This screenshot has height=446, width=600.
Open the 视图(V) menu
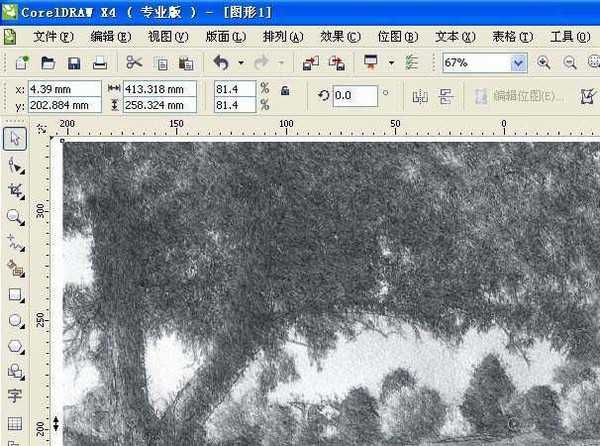[168, 37]
